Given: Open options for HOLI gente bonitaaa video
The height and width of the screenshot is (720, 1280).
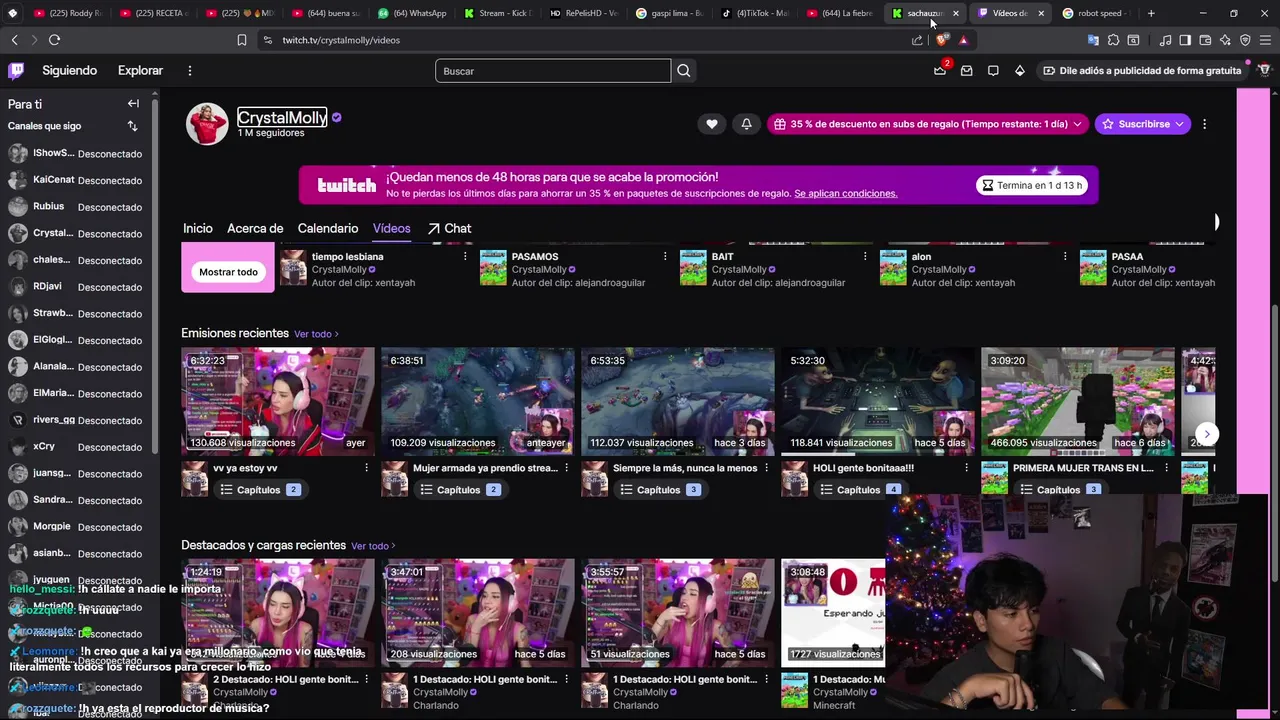Looking at the screenshot, I should (x=966, y=468).
